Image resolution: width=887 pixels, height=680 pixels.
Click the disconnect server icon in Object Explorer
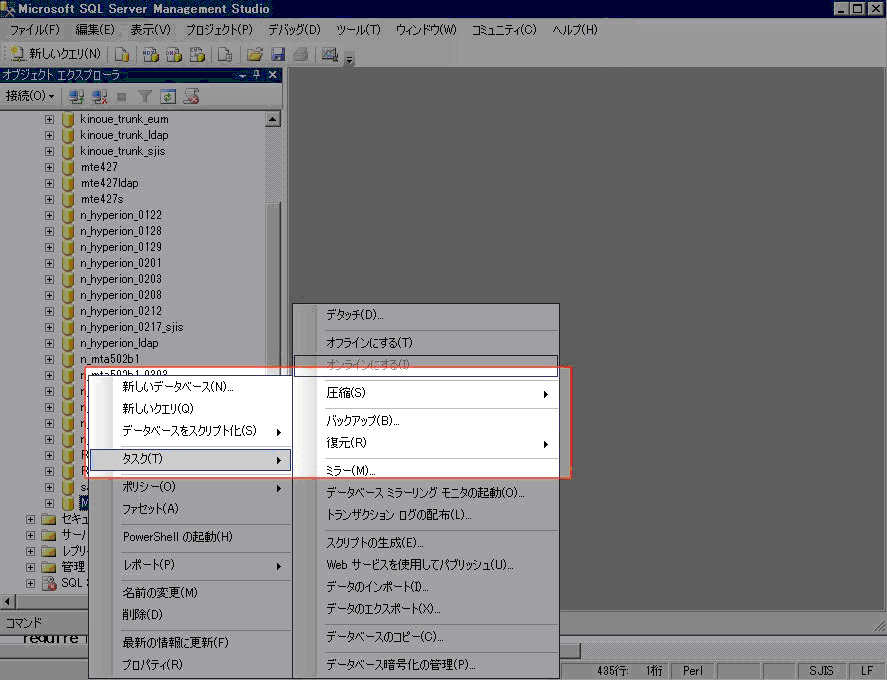100,97
